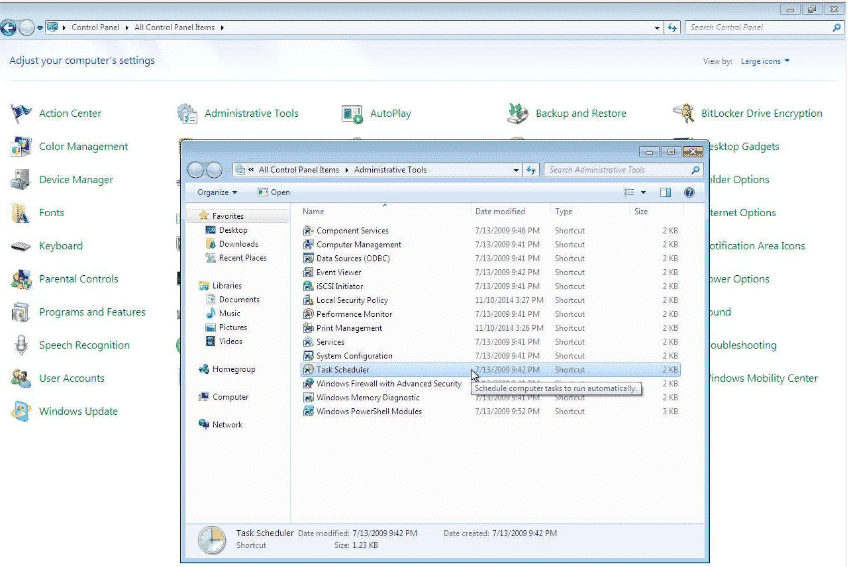Click the Computer Management shortcut icon
This screenshot has height=567, width=855.
click(308, 245)
